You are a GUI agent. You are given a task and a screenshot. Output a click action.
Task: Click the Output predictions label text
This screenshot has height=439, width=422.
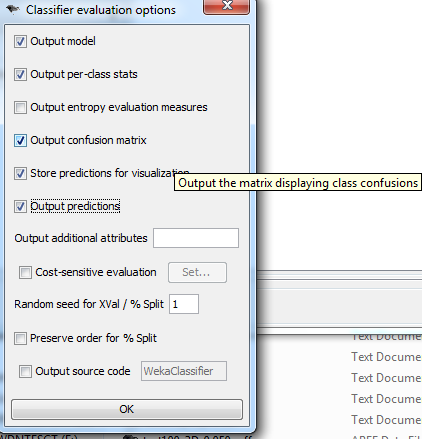tap(75, 206)
